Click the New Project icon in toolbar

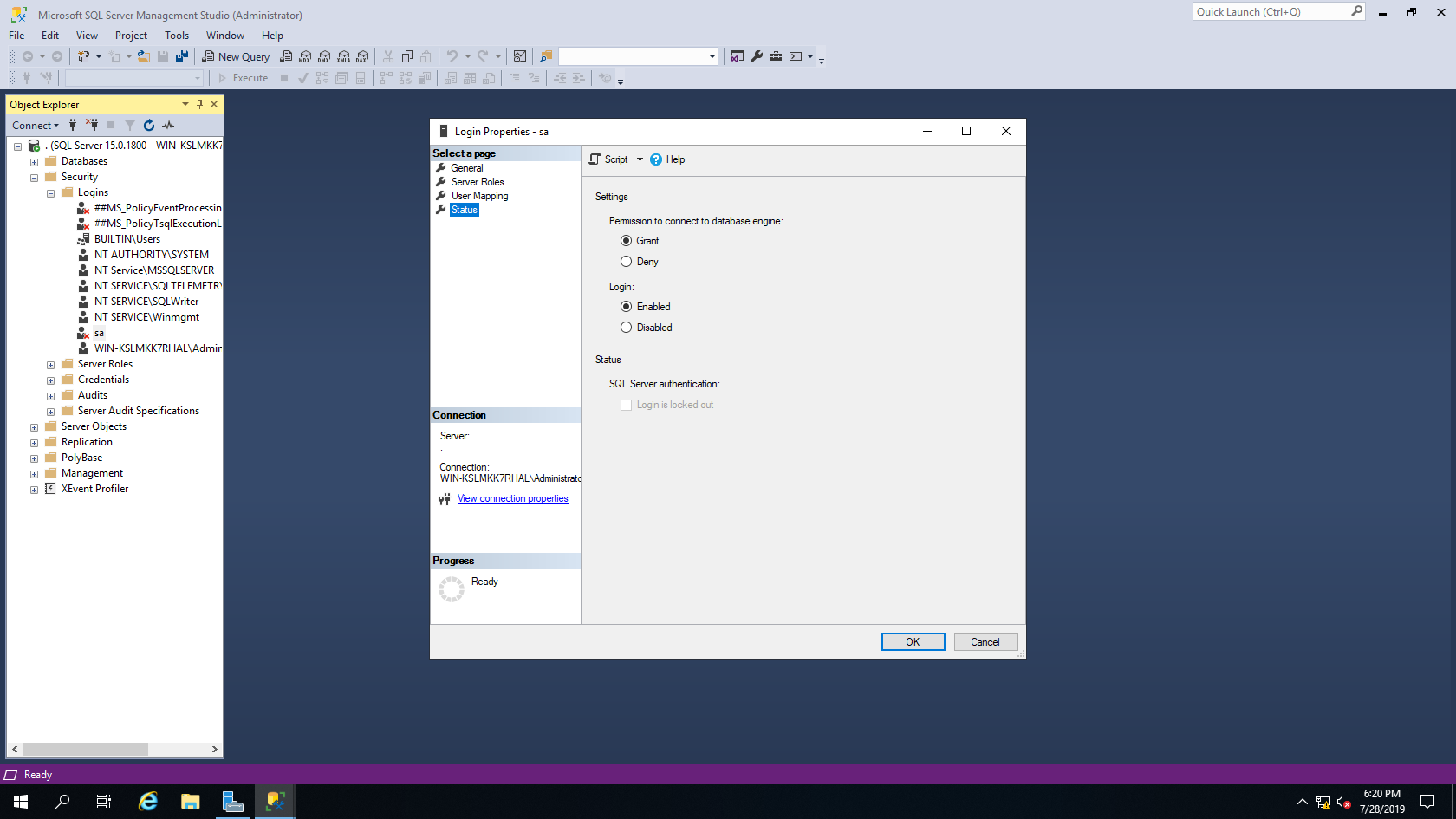coord(84,56)
